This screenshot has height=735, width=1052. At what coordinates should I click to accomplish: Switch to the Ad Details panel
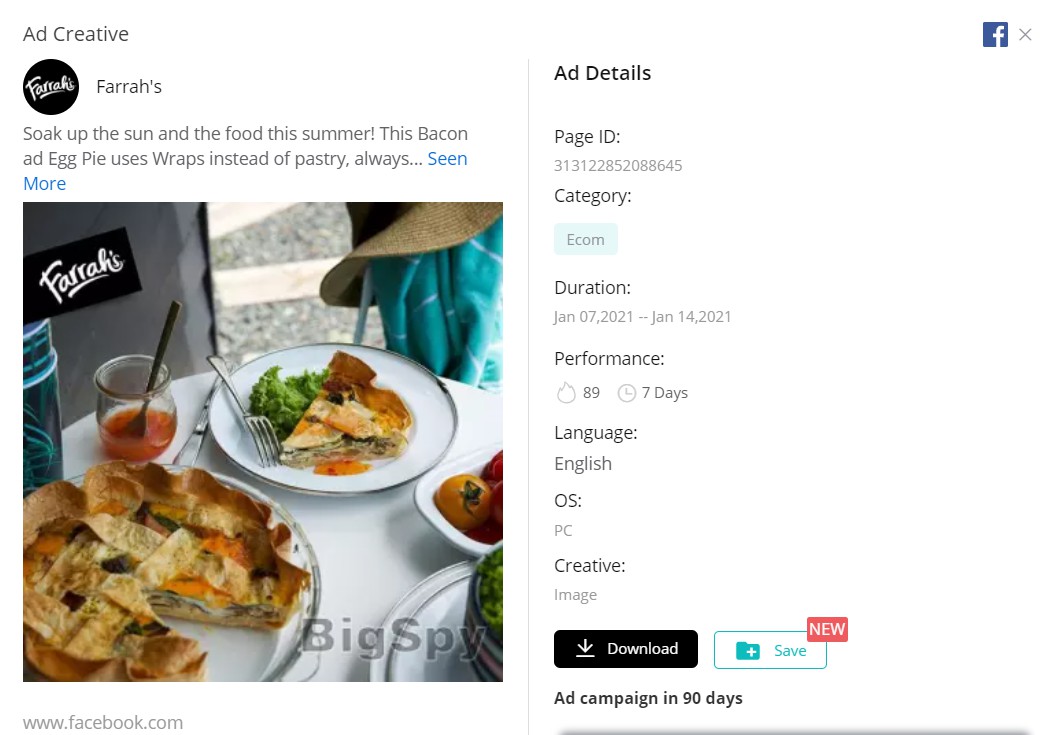pos(602,72)
